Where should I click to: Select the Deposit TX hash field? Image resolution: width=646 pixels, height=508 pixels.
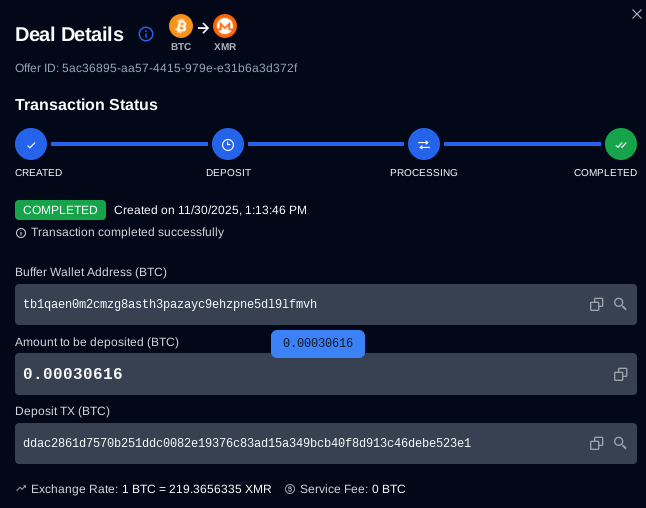click(300, 443)
